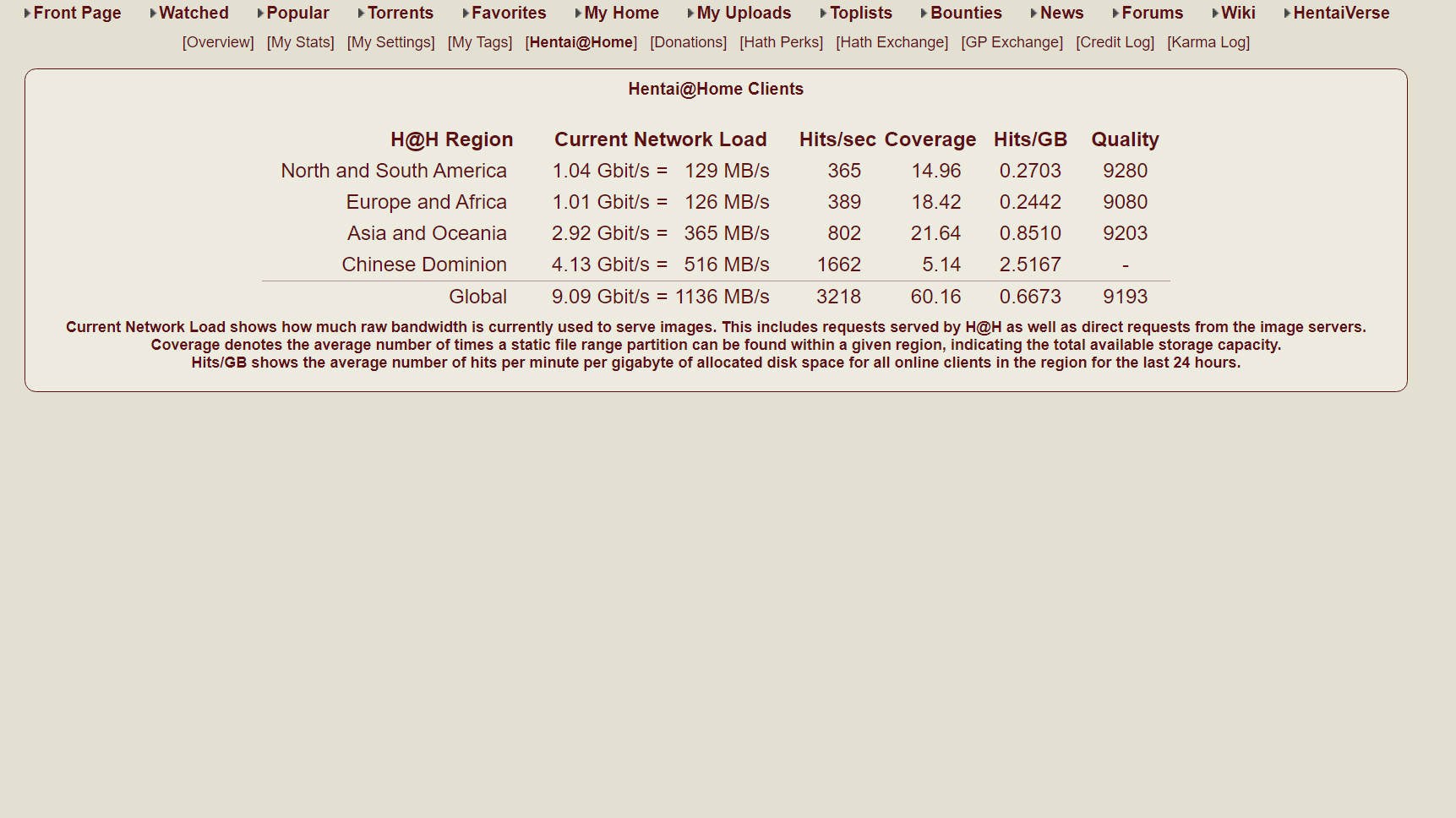Switch to the Overview tab
1456x818 pixels.
pos(218,42)
